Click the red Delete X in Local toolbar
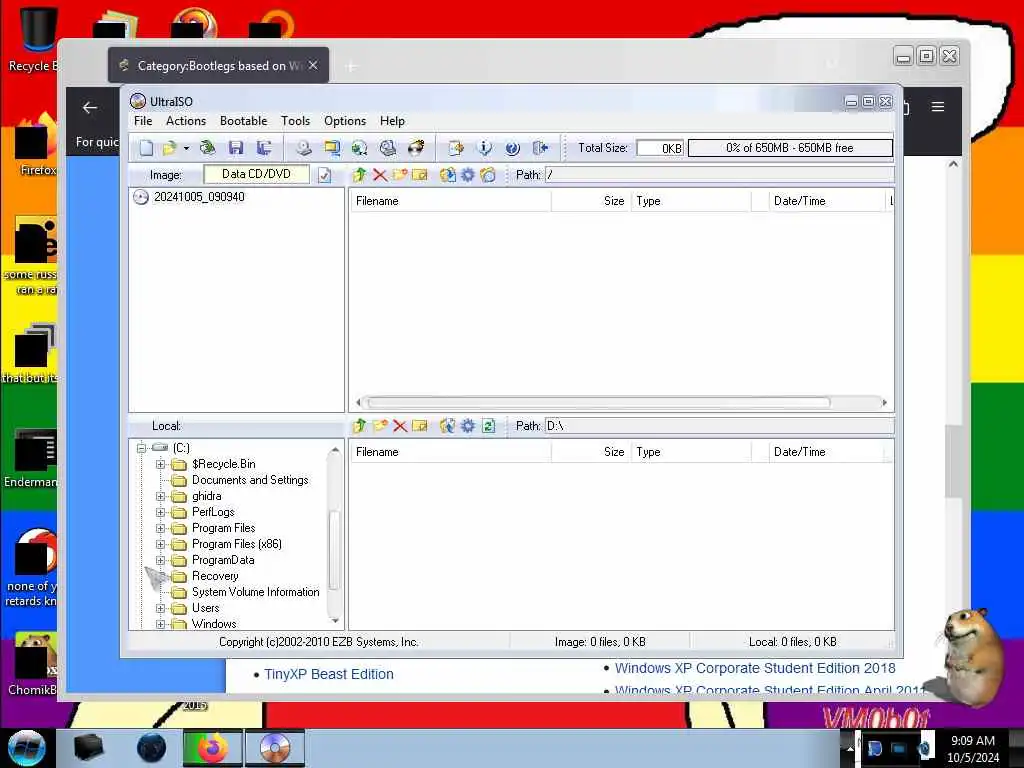 pos(400,426)
